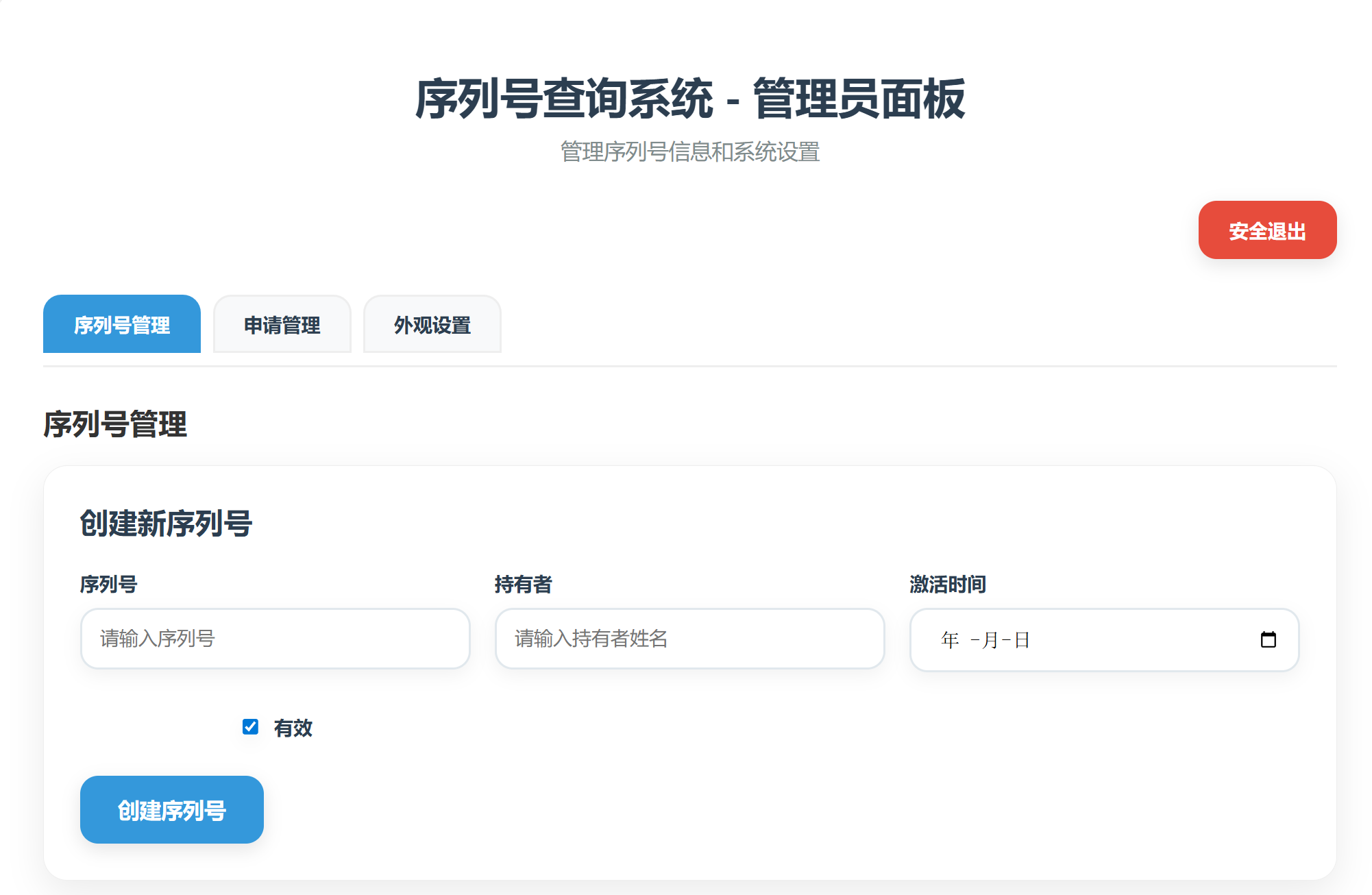
Task: Click the 序列号 field label
Action: click(108, 585)
